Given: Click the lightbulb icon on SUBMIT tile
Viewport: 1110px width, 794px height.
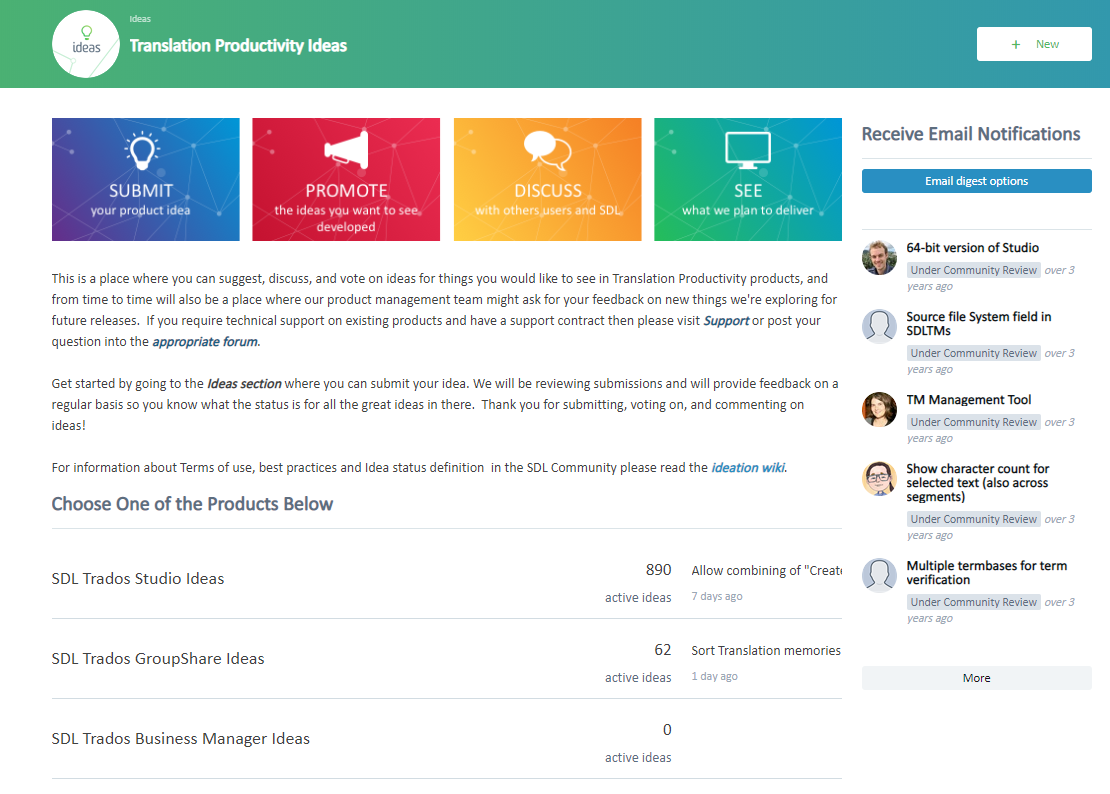Looking at the screenshot, I should click(x=142, y=150).
